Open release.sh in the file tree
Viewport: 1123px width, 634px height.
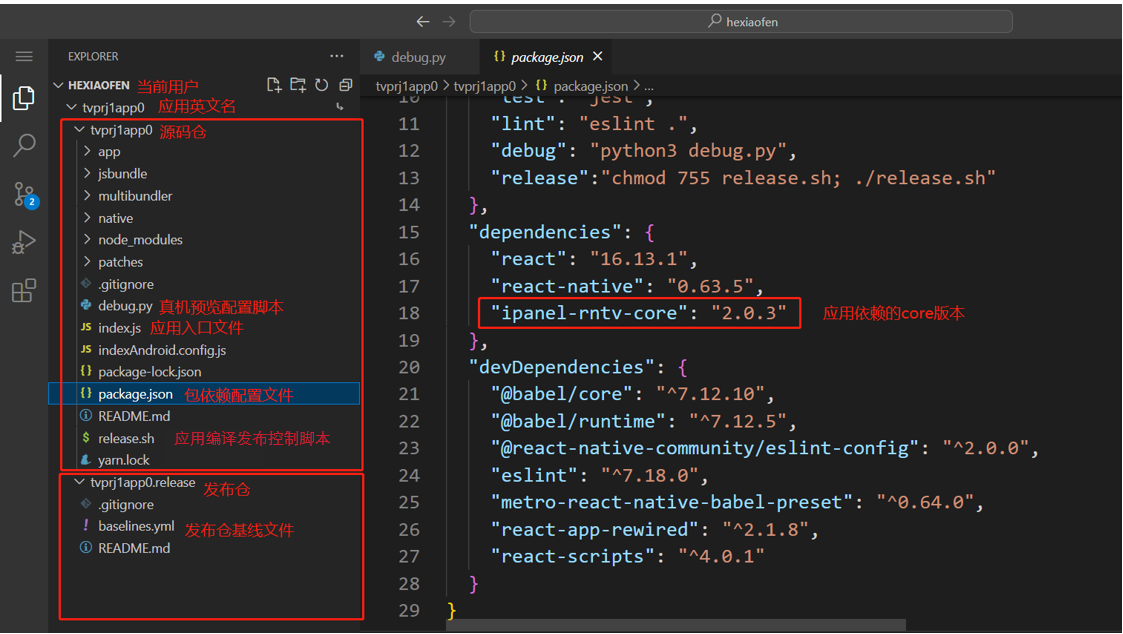pos(126,439)
